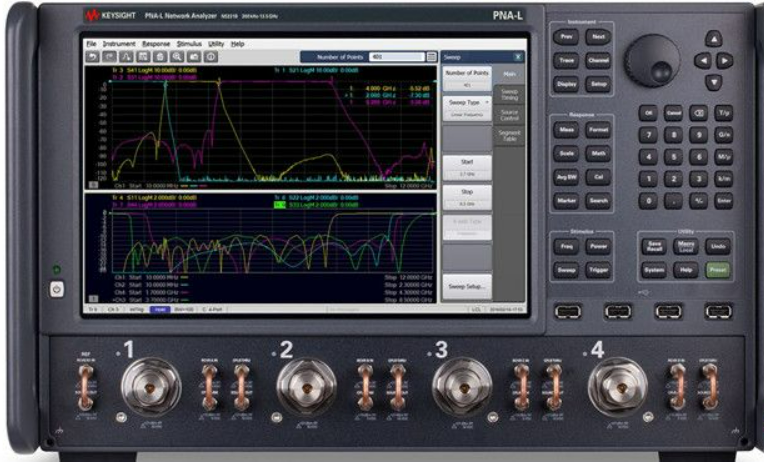Push the Math hardware key
This screenshot has height=463, width=764.
coord(598,153)
